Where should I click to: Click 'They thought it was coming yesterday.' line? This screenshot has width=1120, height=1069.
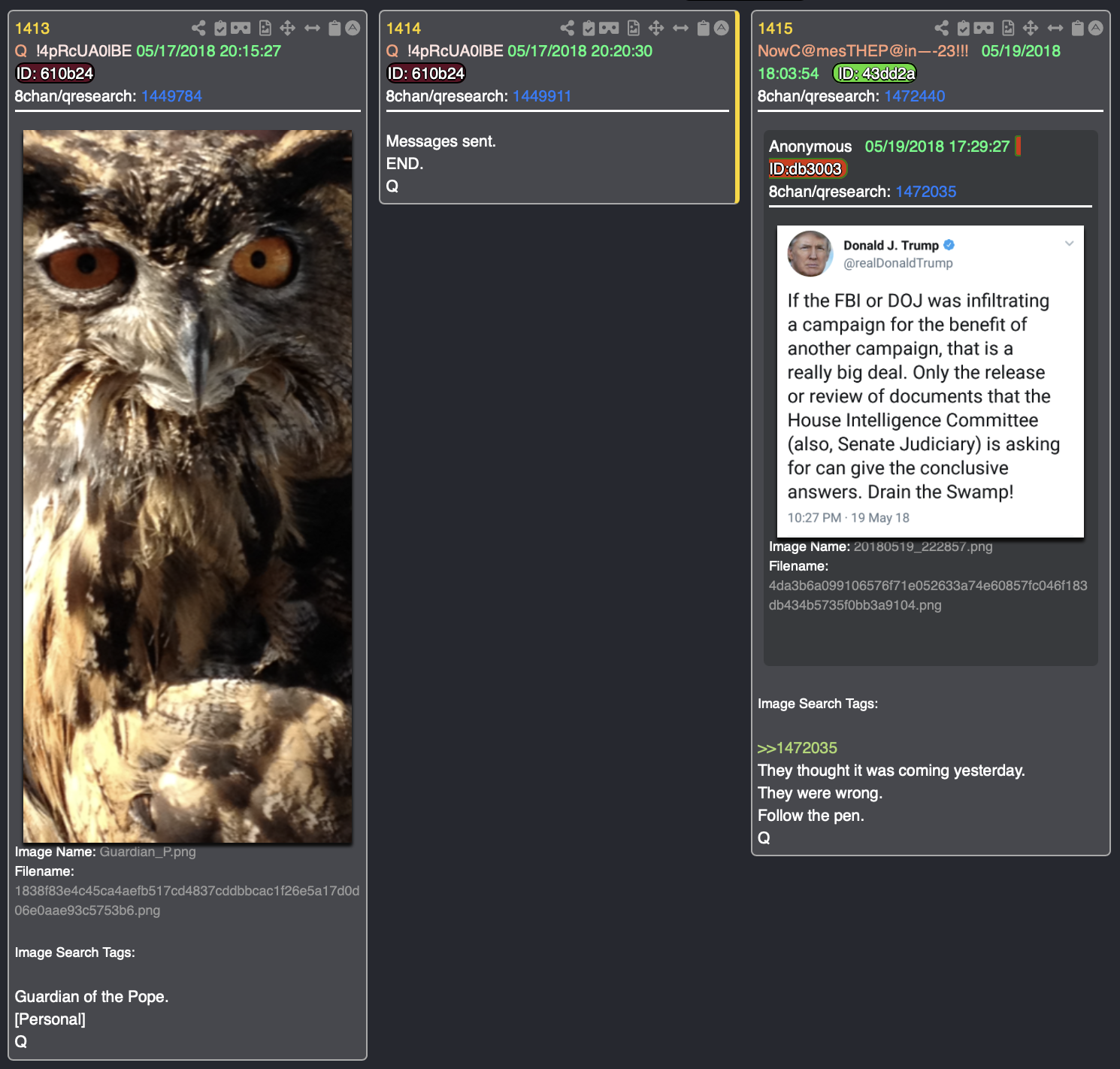(x=891, y=771)
